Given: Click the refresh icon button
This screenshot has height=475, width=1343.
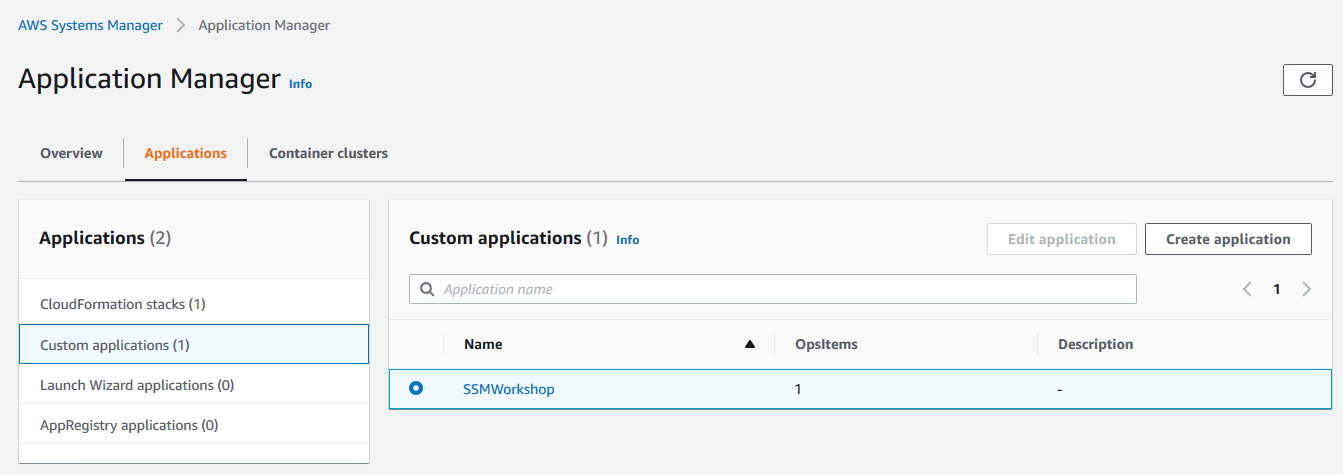Looking at the screenshot, I should (x=1307, y=80).
